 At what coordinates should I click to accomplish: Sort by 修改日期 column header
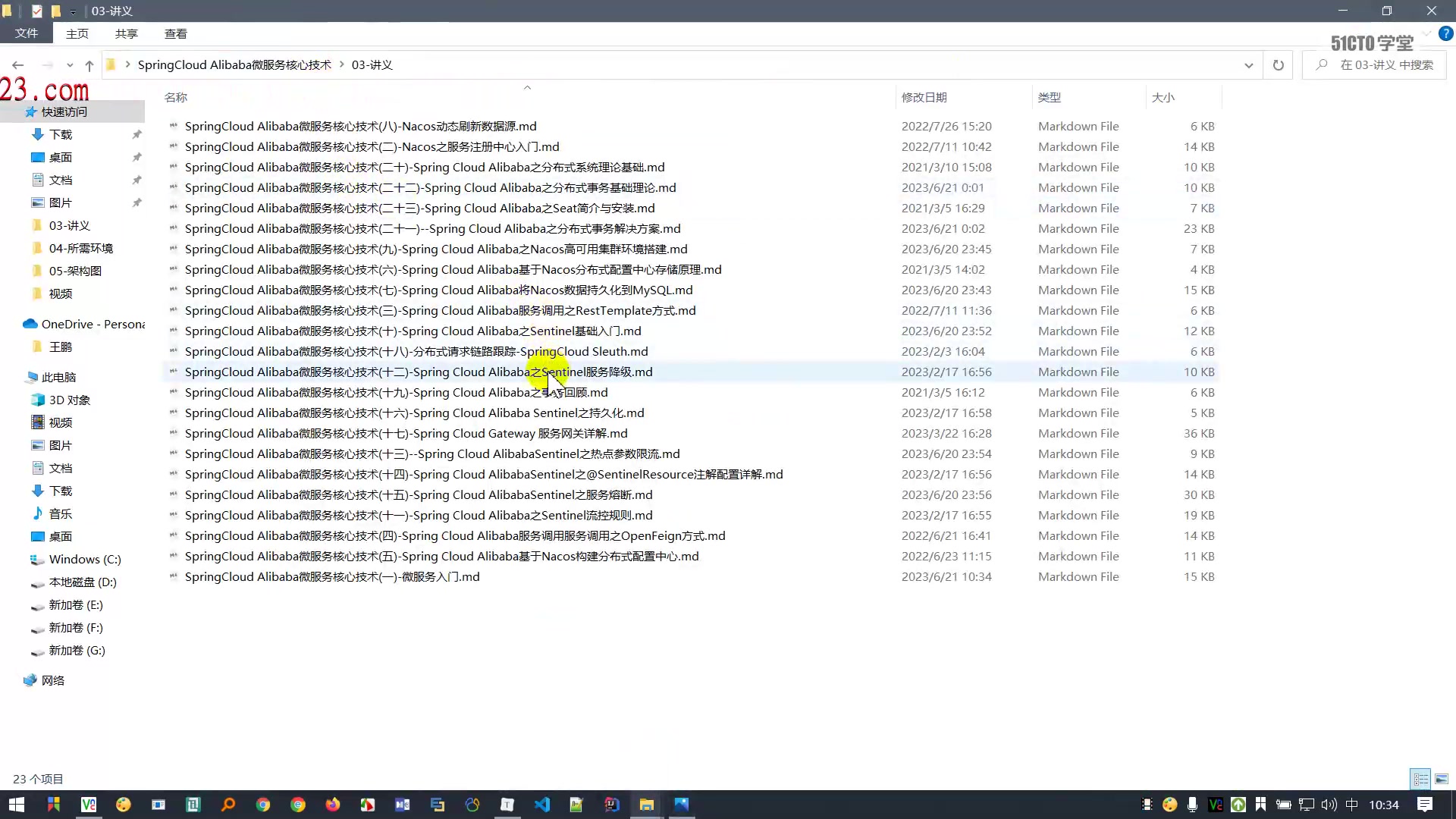point(963,97)
